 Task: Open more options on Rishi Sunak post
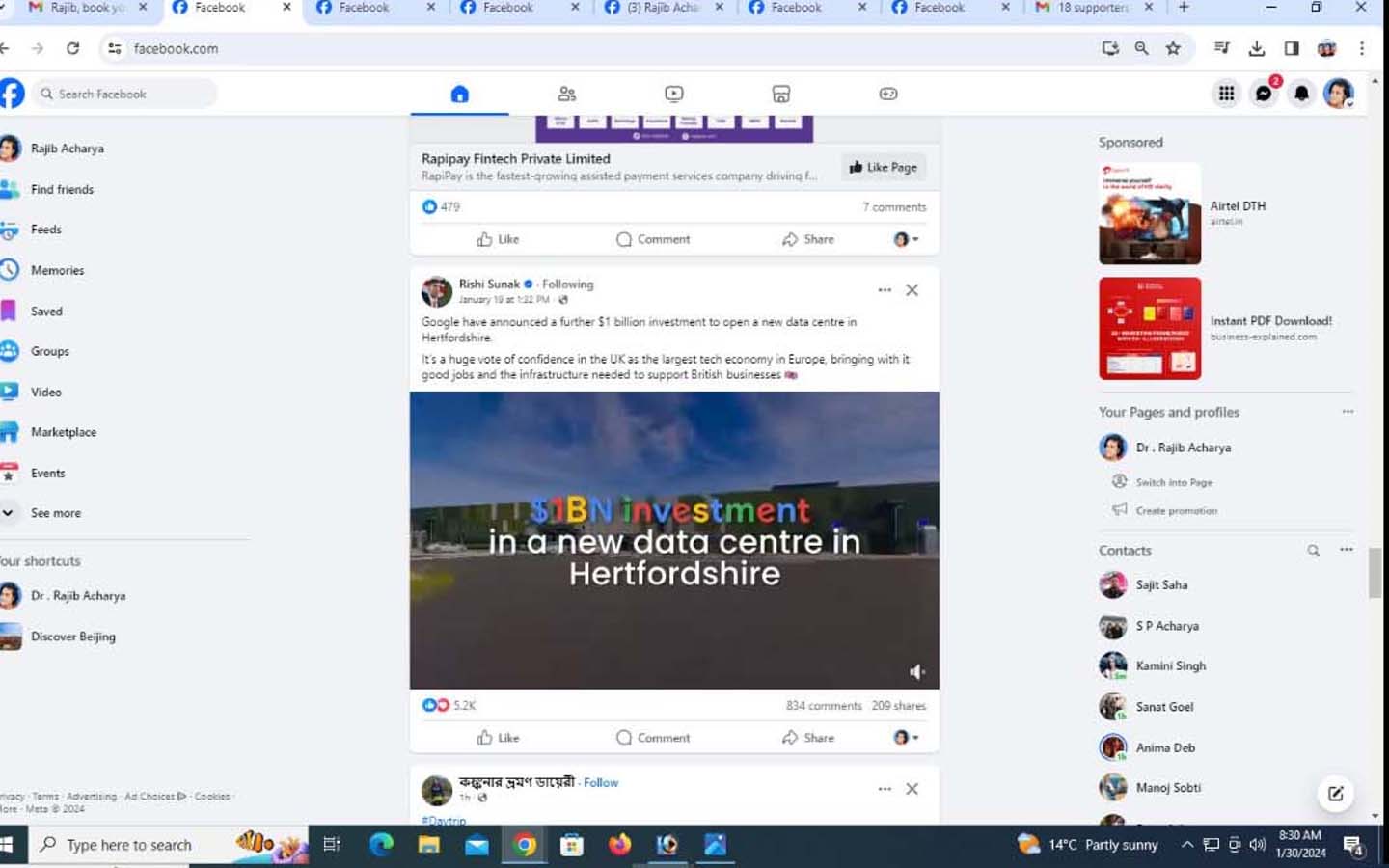[x=885, y=290]
